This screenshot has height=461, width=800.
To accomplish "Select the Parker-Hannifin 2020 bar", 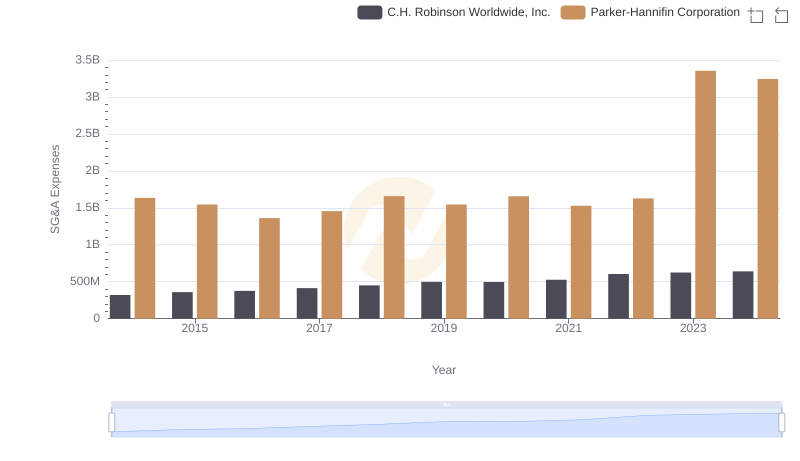I will [518, 257].
